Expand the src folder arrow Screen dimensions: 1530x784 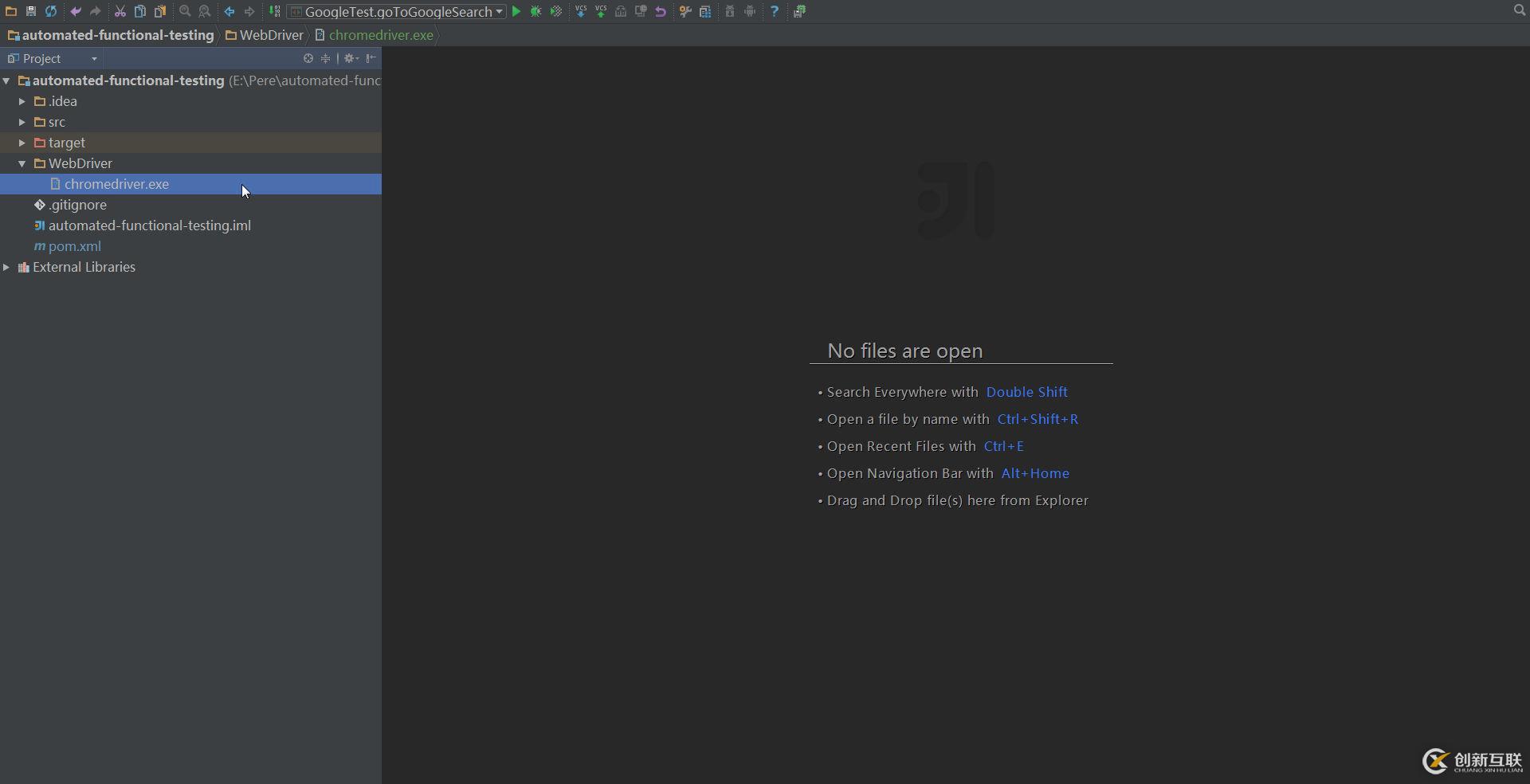(22, 122)
